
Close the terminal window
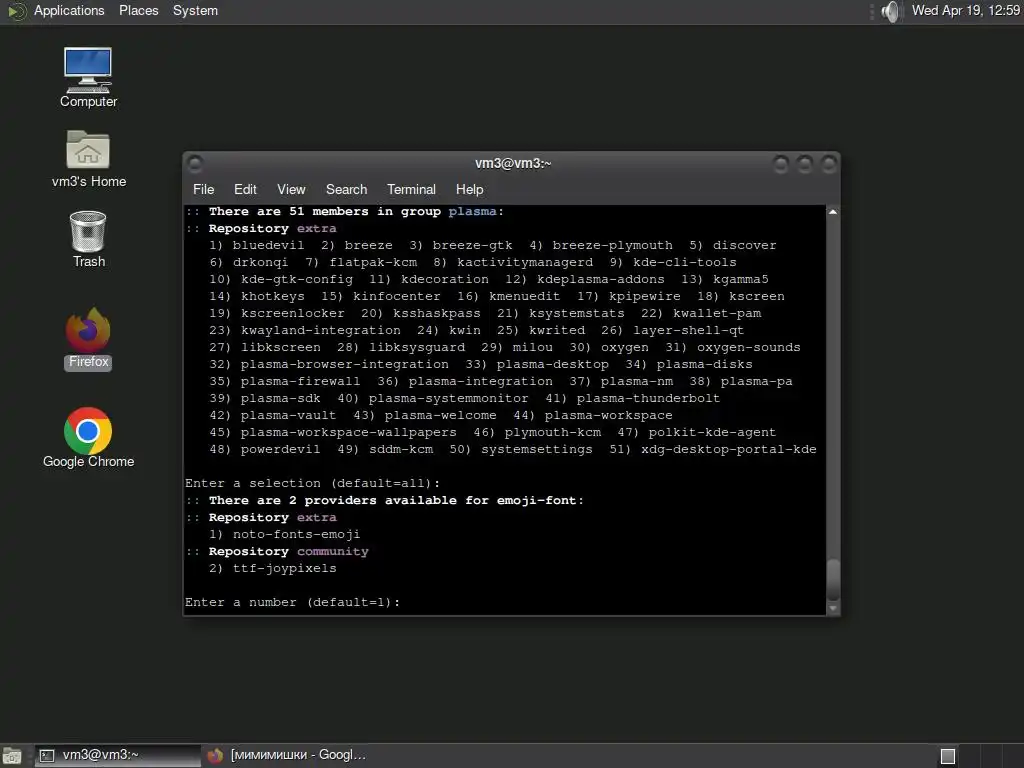click(x=829, y=163)
